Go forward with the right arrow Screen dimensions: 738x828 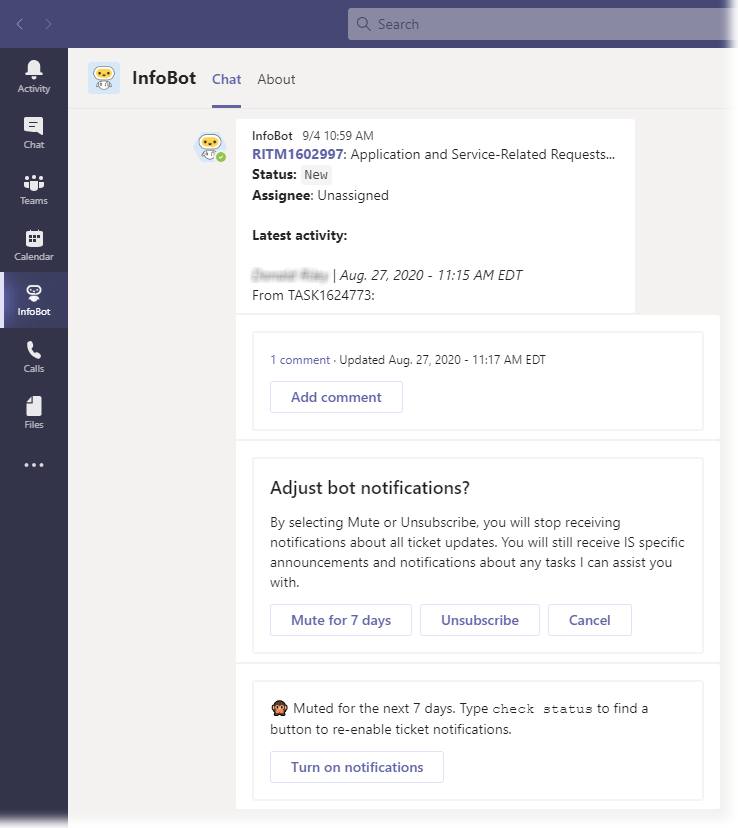[x=48, y=24]
